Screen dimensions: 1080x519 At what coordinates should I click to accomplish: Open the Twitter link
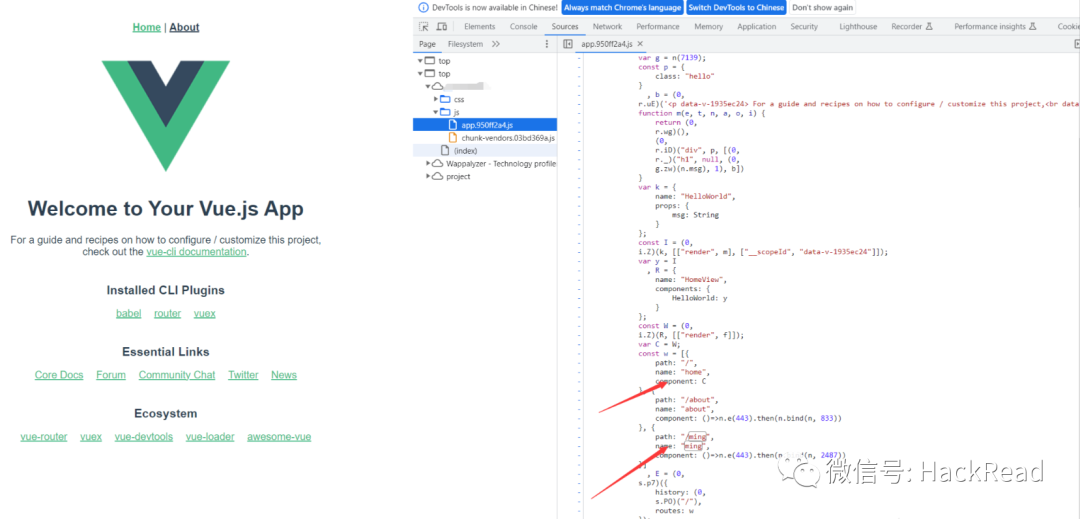point(243,375)
